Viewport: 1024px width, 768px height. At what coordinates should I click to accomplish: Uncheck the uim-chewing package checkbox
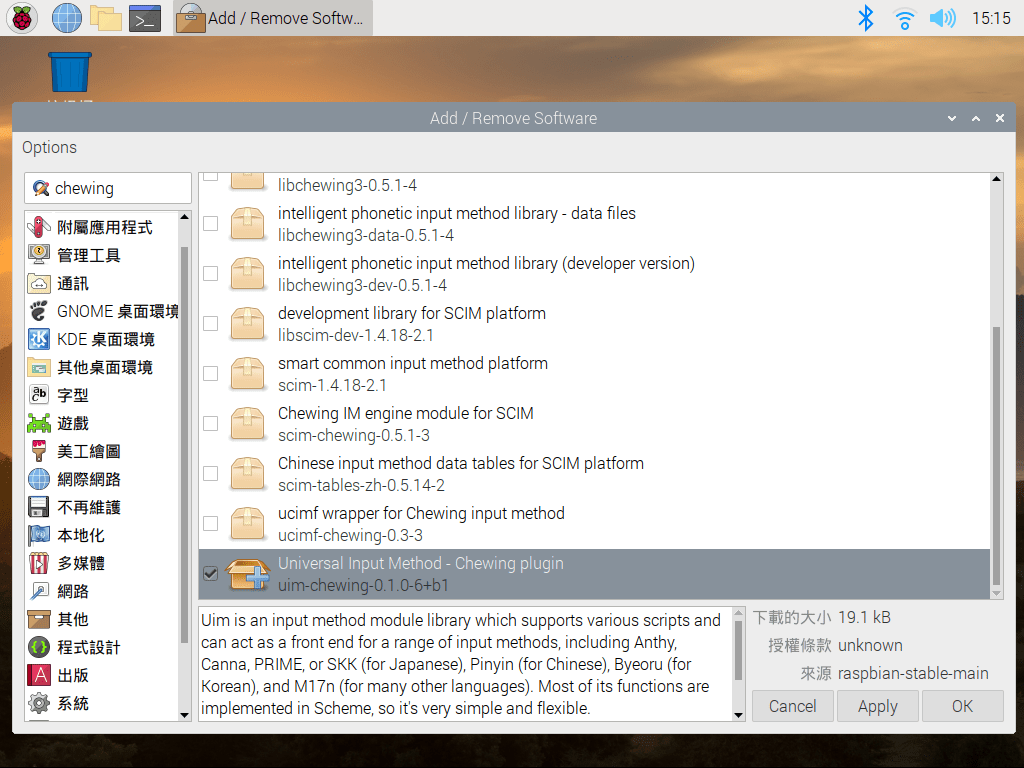[211, 574]
